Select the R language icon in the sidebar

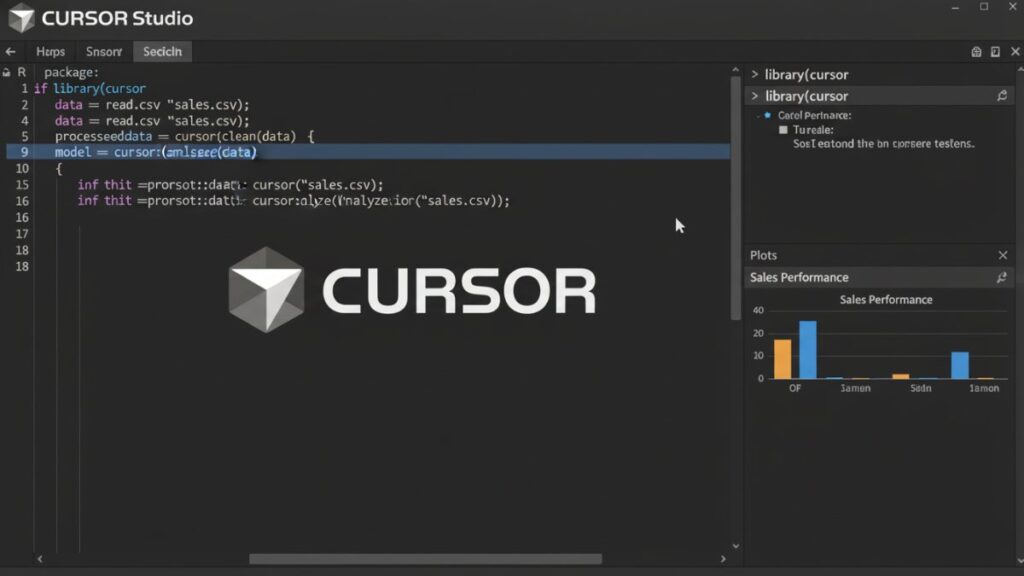point(20,71)
